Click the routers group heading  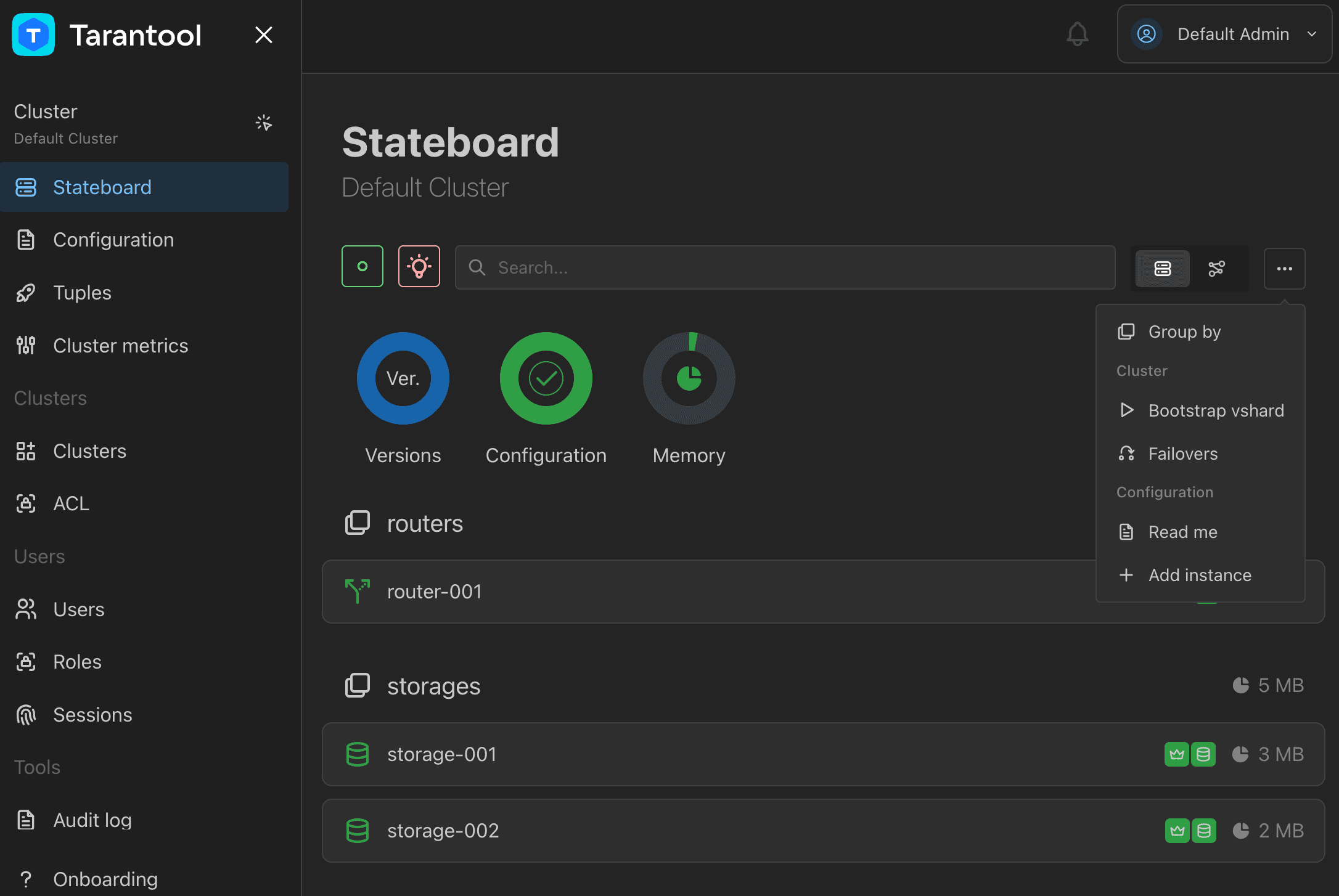(425, 523)
